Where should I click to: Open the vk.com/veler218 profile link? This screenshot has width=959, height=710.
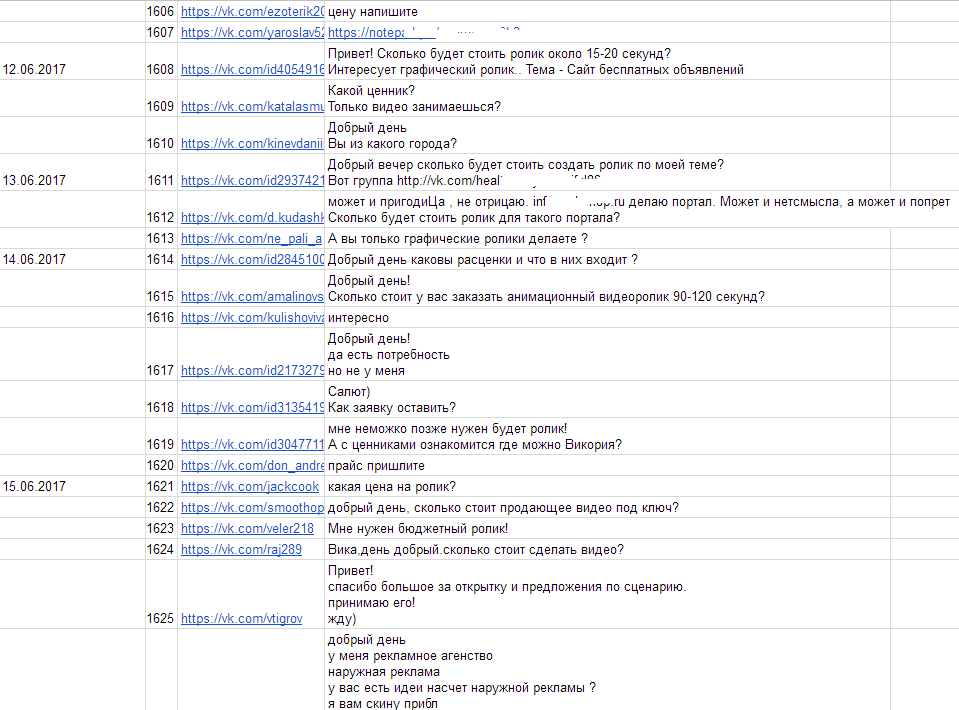click(x=247, y=529)
